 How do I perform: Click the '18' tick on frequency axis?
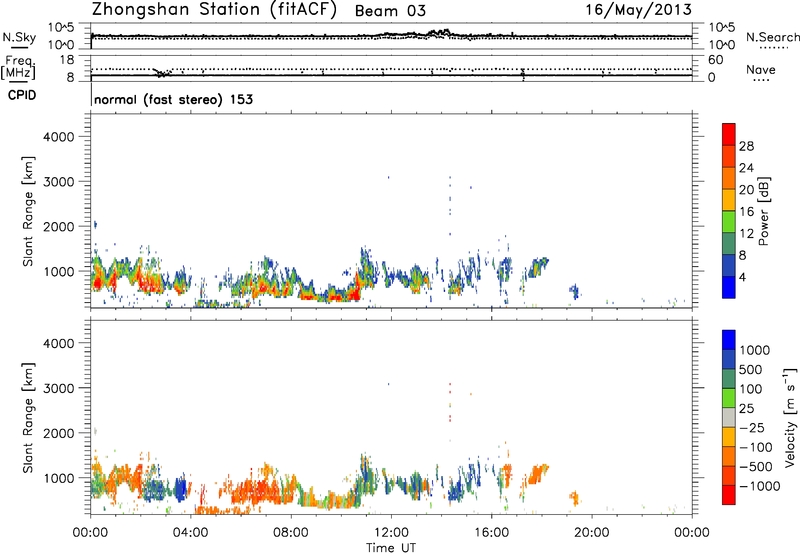click(67, 60)
